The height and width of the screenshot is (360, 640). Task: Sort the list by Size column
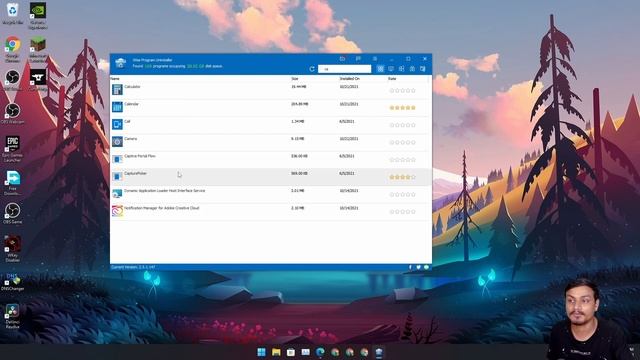click(295, 78)
